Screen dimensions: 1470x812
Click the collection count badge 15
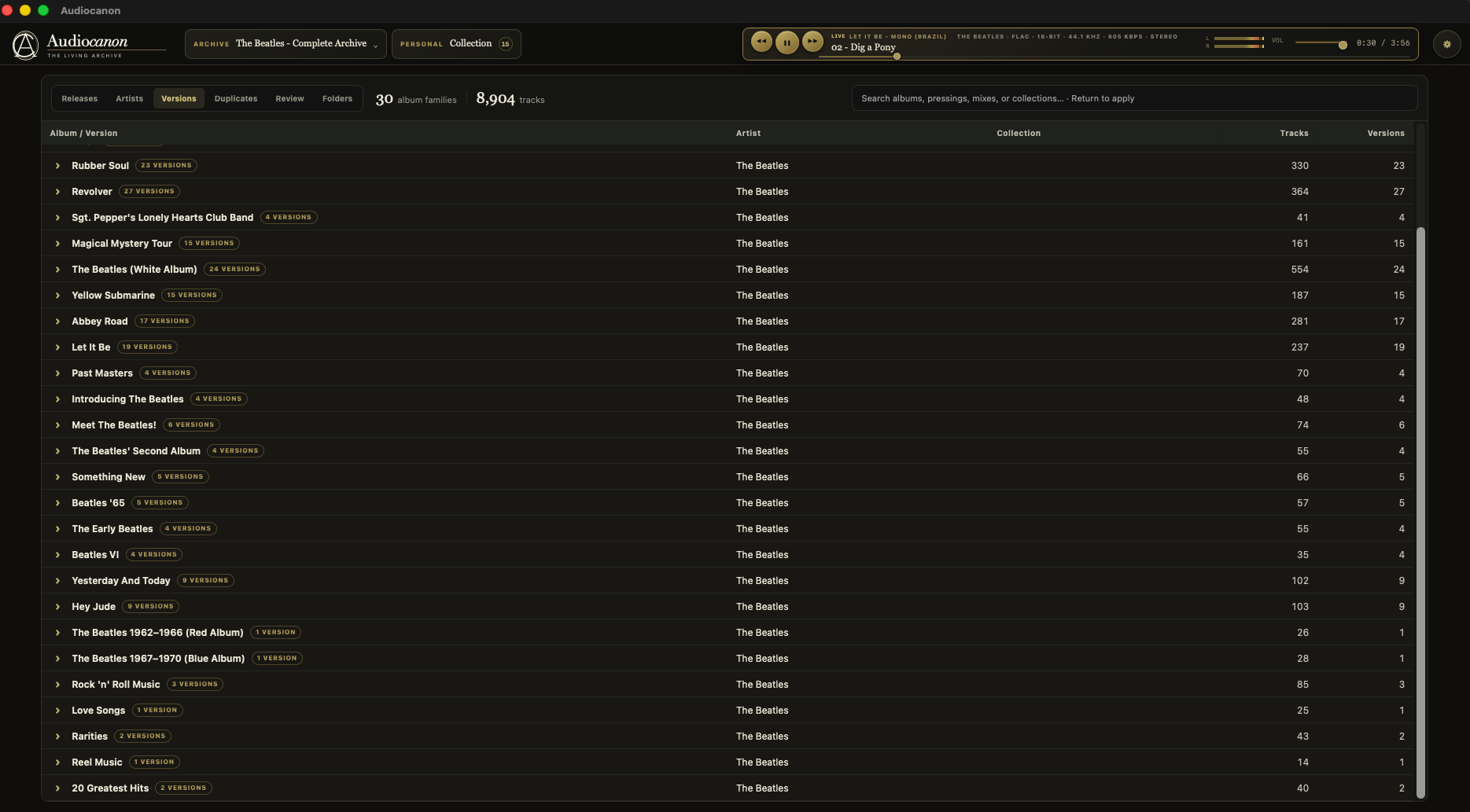pyautogui.click(x=505, y=44)
